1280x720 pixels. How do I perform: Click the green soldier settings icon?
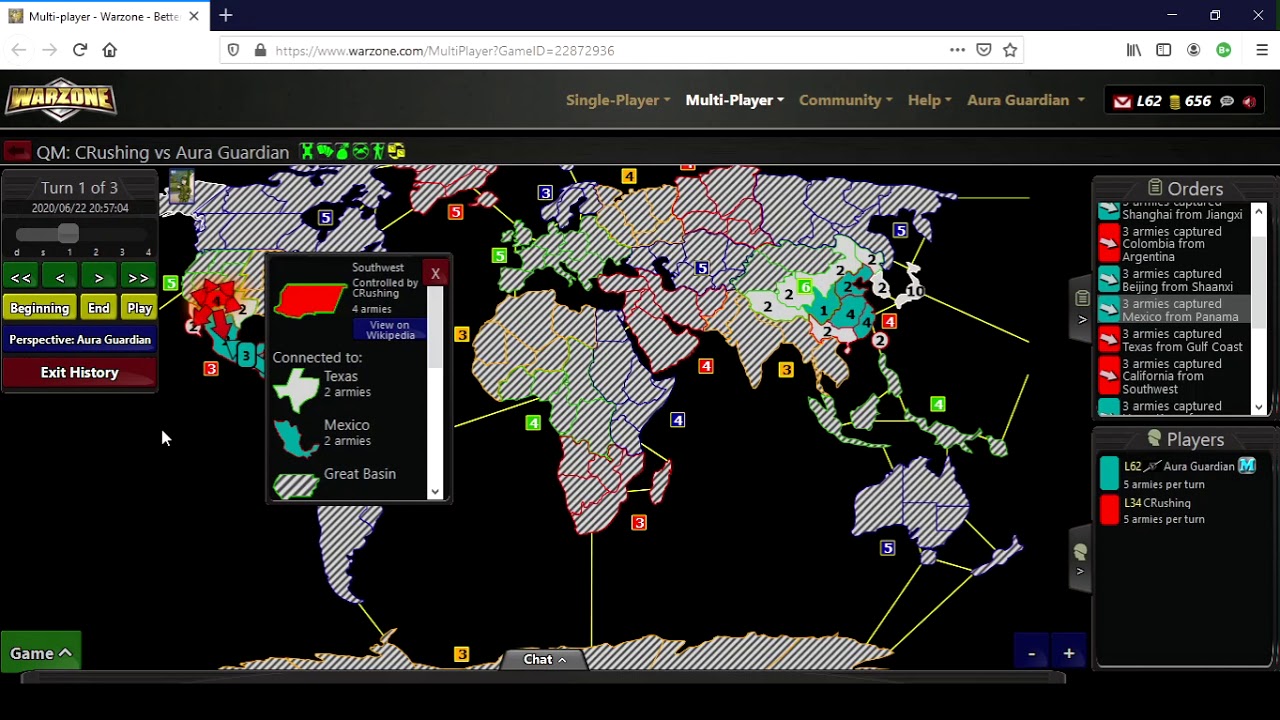[x=378, y=152]
